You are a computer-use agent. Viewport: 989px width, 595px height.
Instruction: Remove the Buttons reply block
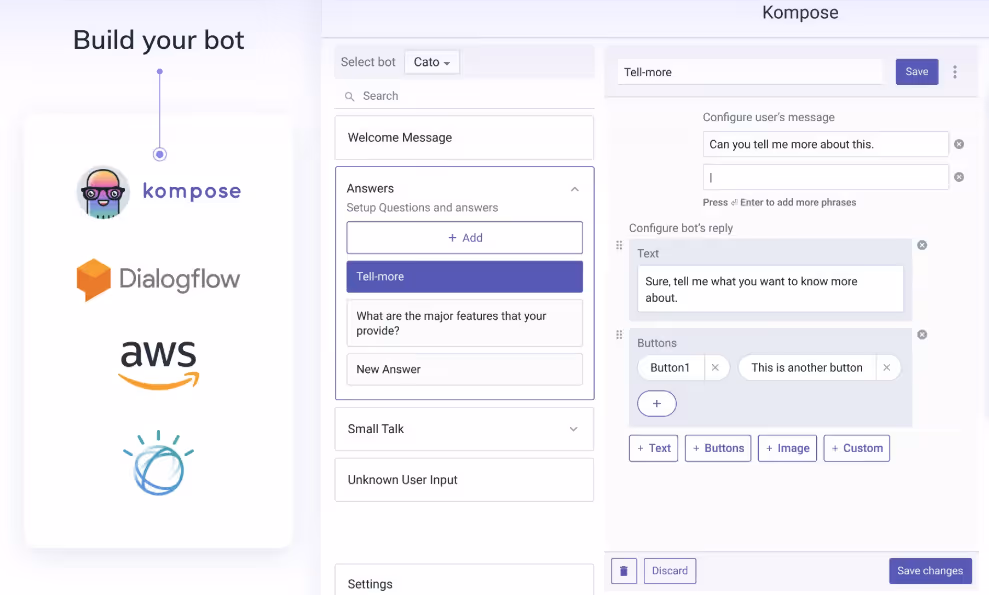point(921,334)
